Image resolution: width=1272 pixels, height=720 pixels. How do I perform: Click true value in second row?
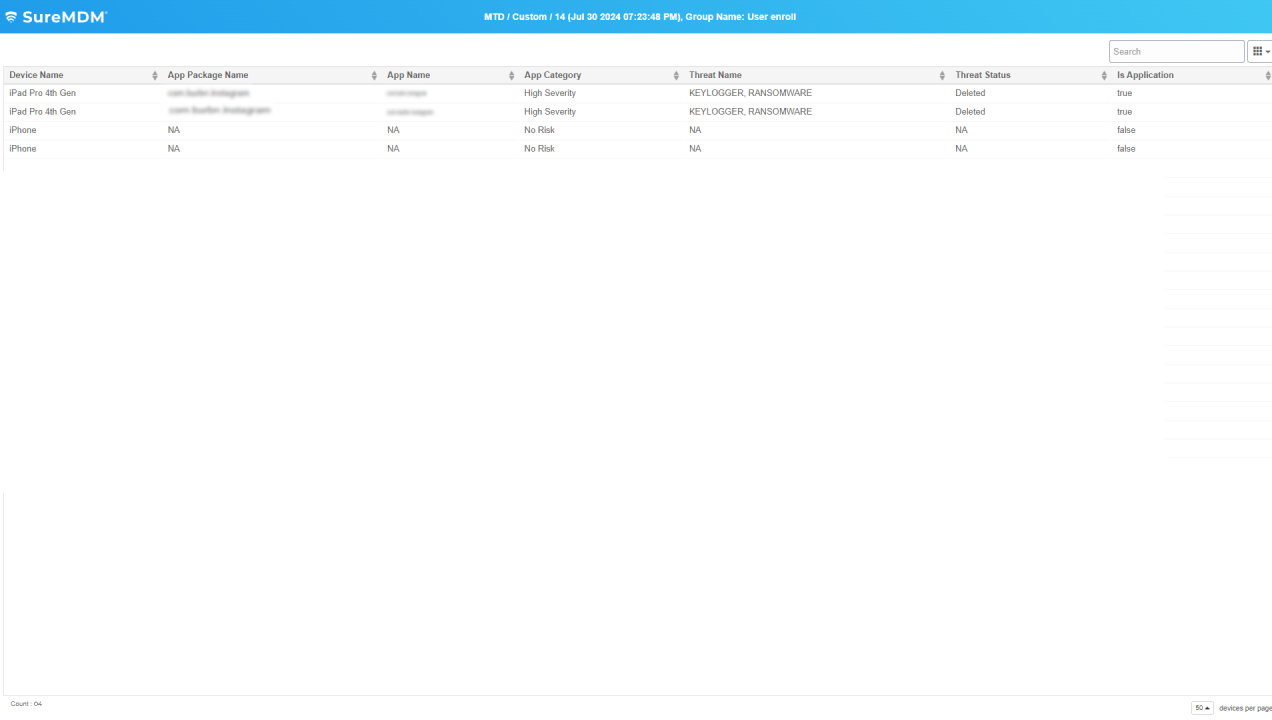coord(1125,112)
